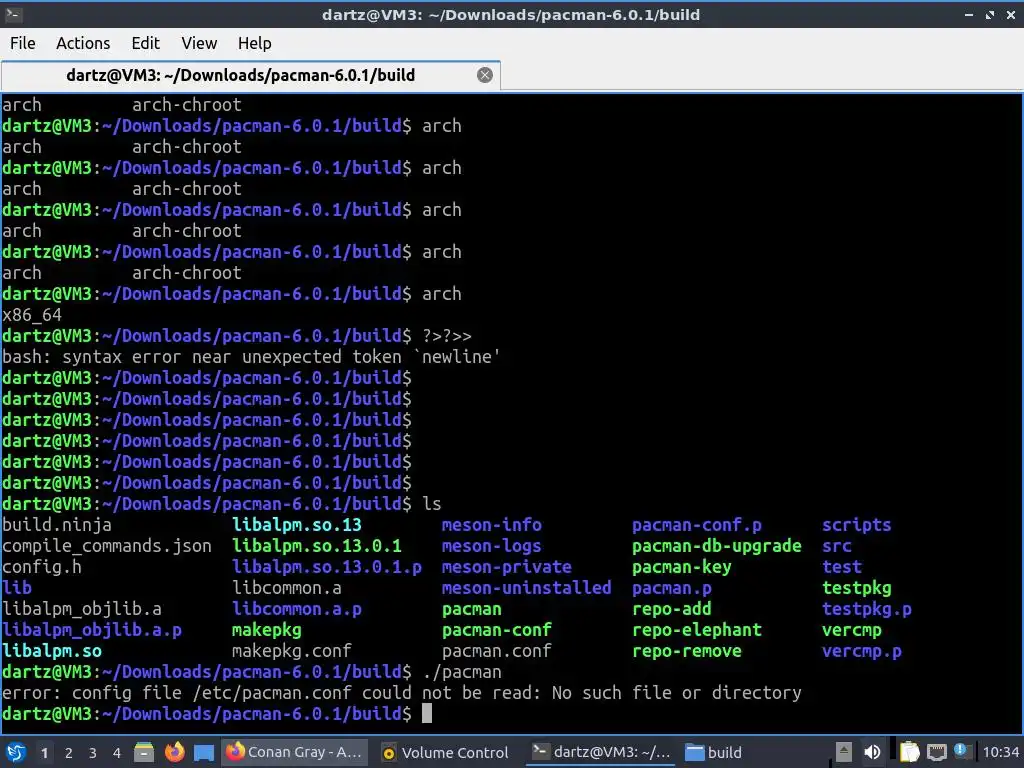Launch the file manager from the quick launch
The height and width of the screenshot is (768, 1024).
click(144, 753)
